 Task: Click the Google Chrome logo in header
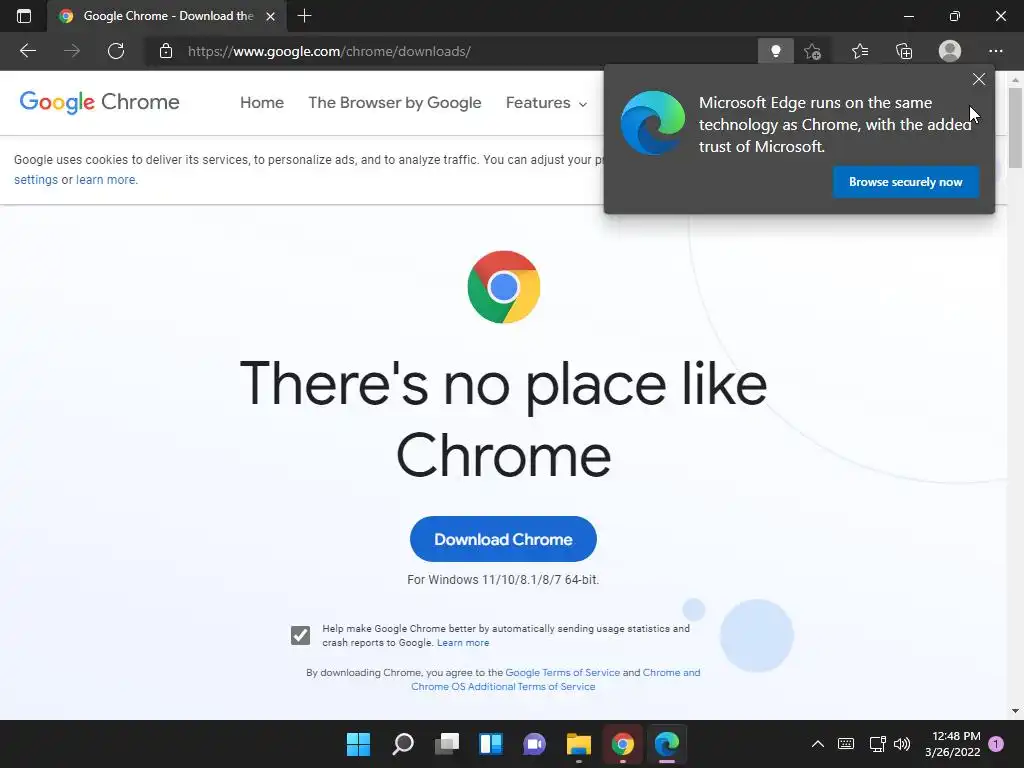pos(99,102)
